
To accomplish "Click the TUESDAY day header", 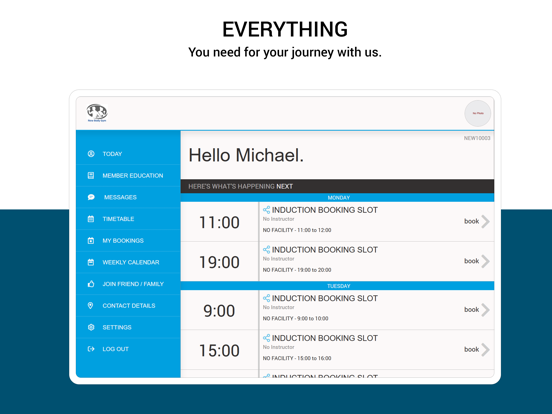I will point(338,286).
